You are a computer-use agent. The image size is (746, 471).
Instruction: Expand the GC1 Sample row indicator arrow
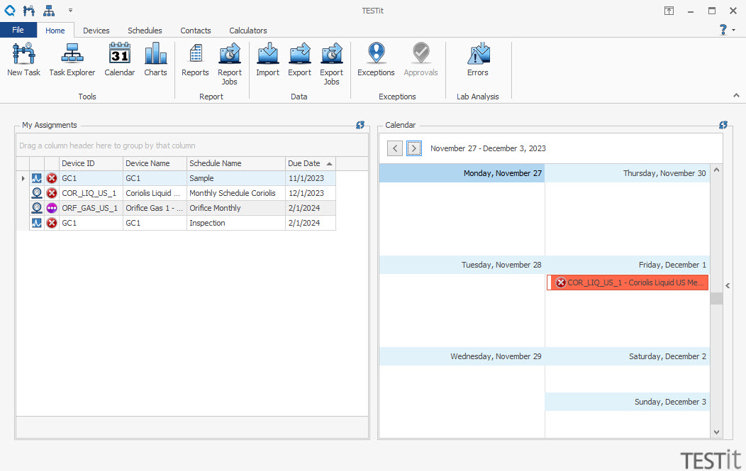23,178
